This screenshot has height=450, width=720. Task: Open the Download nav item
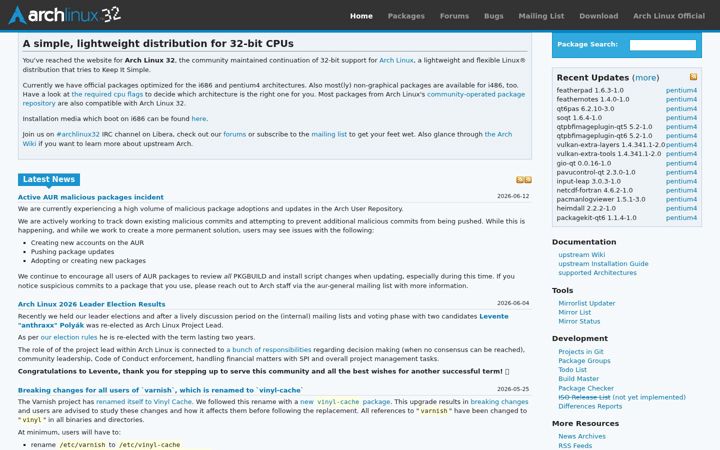pyautogui.click(x=599, y=16)
